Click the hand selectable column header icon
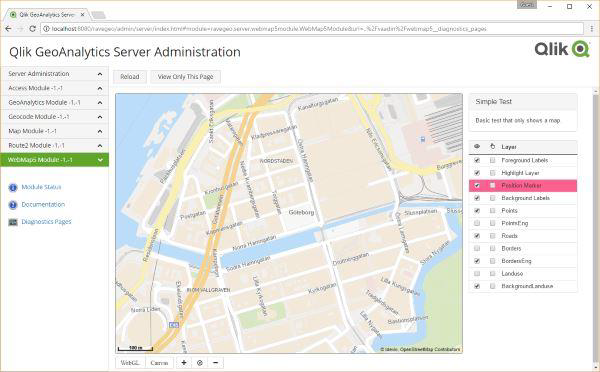 492,147
